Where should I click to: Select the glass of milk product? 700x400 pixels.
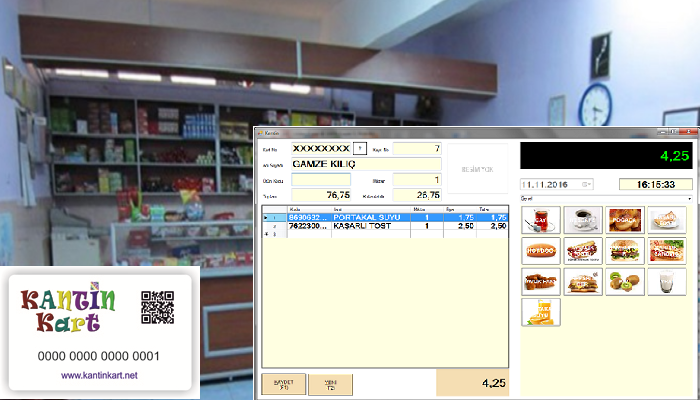point(667,282)
